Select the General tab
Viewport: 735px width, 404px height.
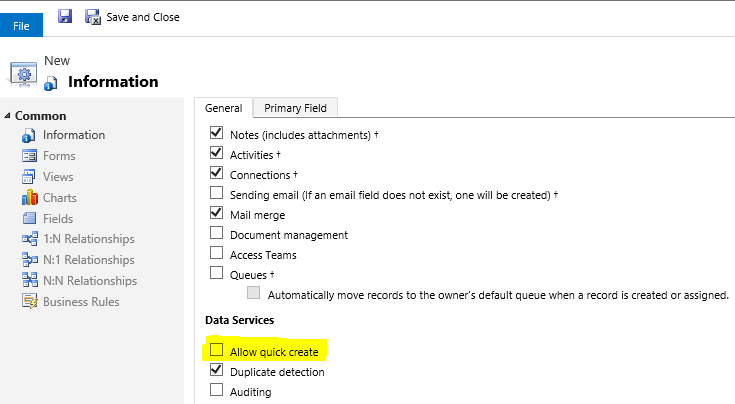pyautogui.click(x=224, y=108)
